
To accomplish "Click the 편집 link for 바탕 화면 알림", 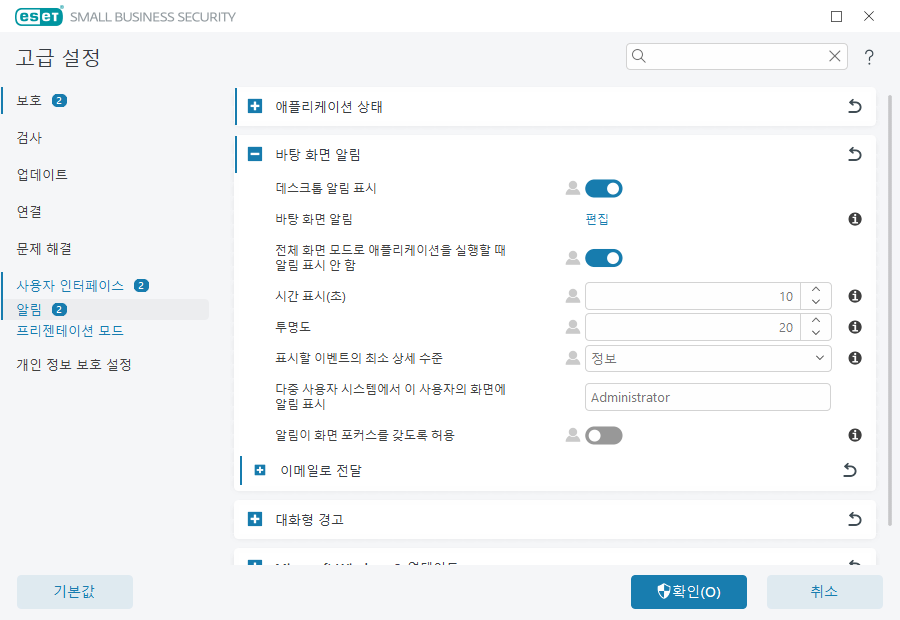I will click(x=596, y=219).
